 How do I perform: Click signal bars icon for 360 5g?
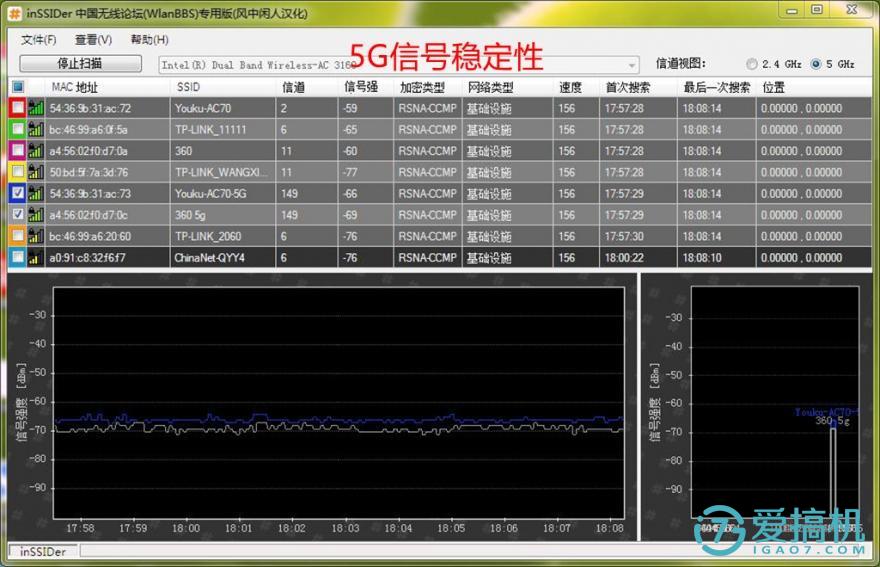coord(36,214)
